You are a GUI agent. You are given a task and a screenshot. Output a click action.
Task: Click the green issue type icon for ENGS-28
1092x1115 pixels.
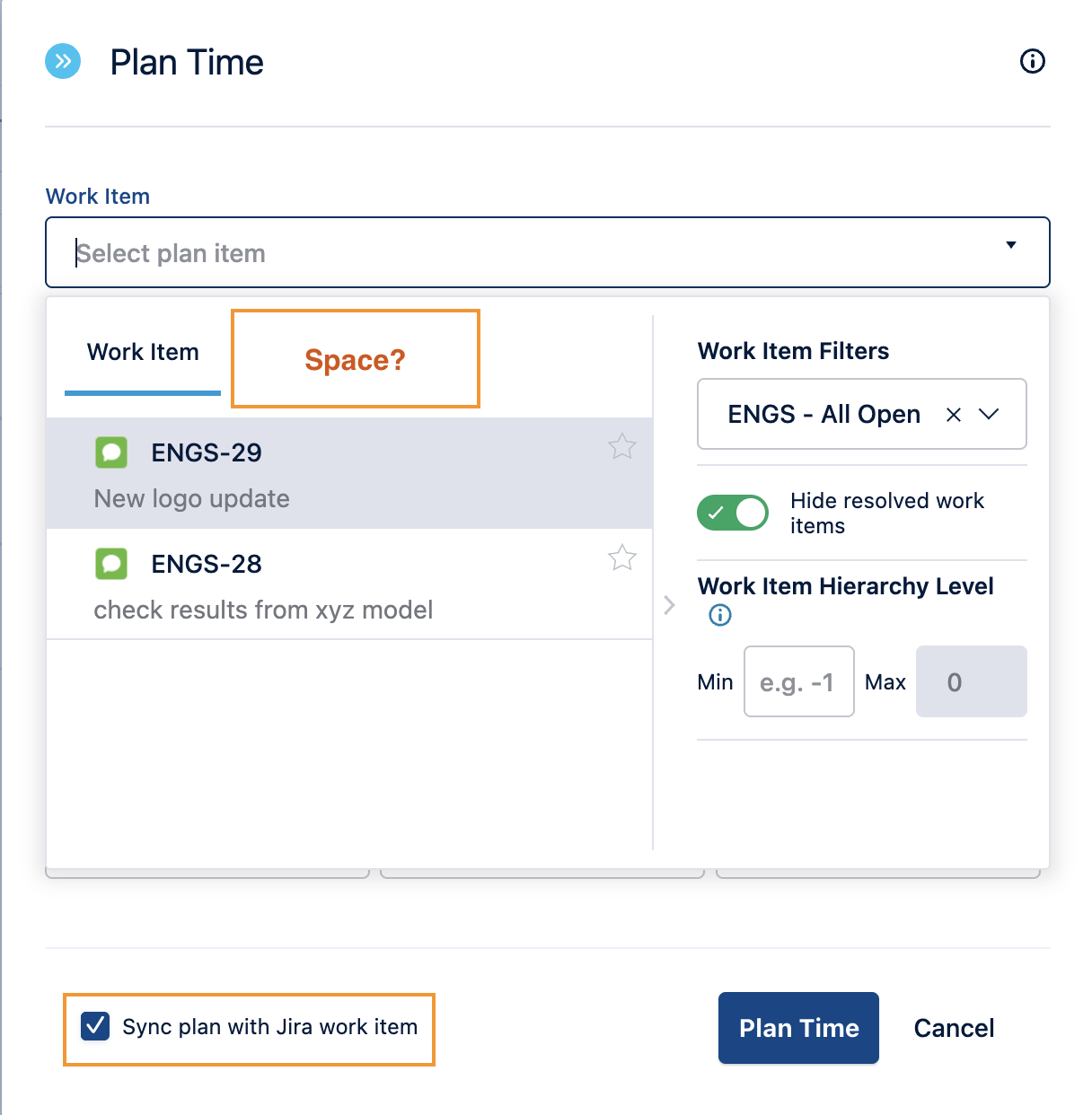(x=111, y=564)
